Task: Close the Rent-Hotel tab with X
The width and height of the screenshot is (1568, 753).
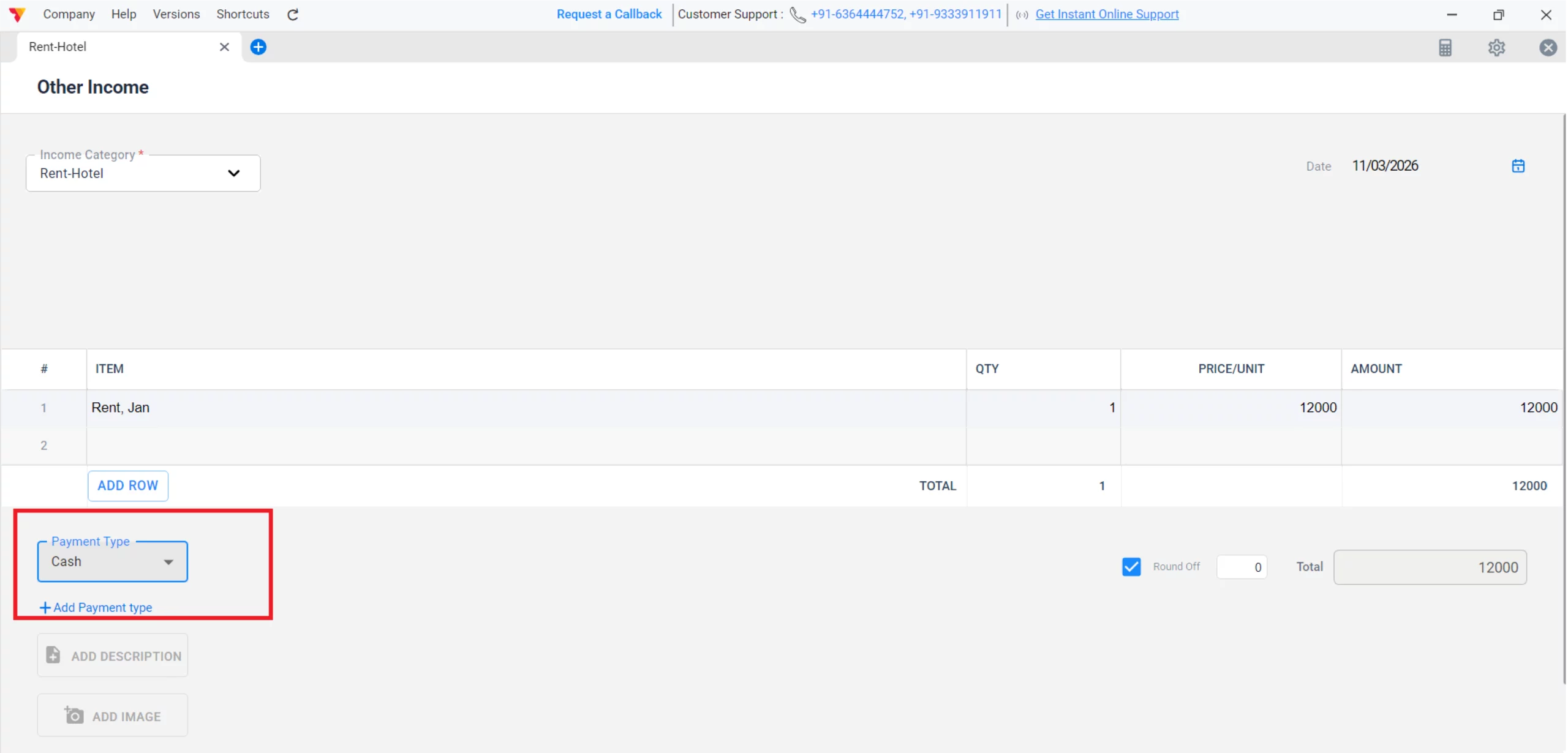Action: pos(224,47)
